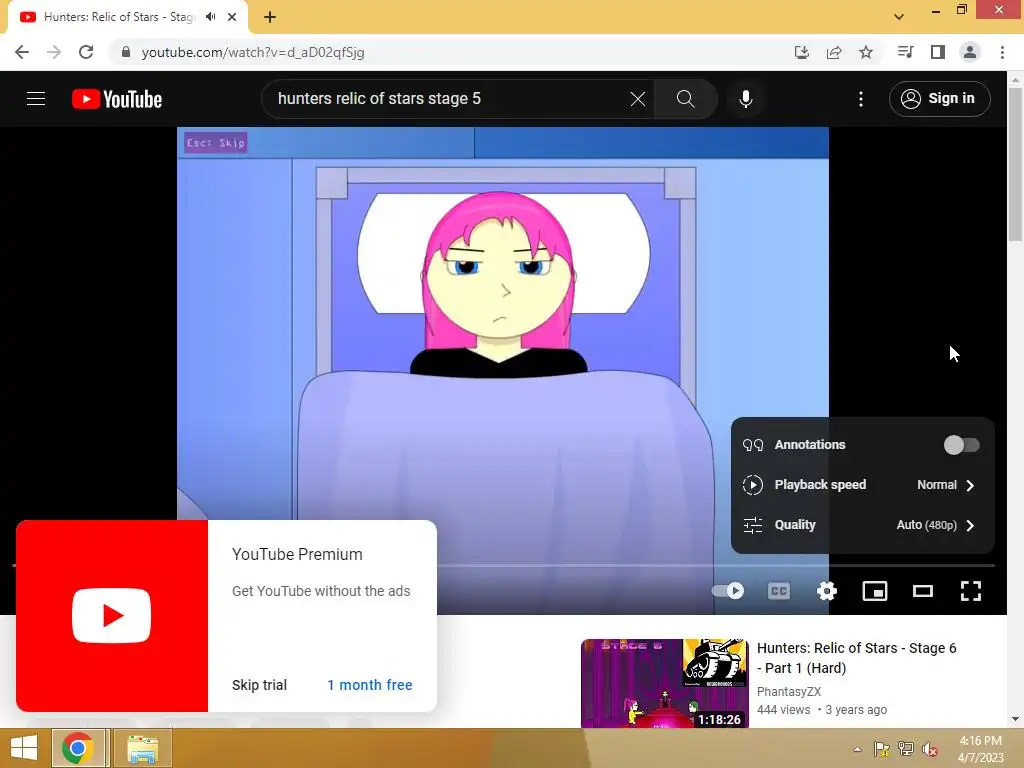Open YouTube settings three-dot menu
Viewport: 1024px width, 768px height.
(x=861, y=99)
